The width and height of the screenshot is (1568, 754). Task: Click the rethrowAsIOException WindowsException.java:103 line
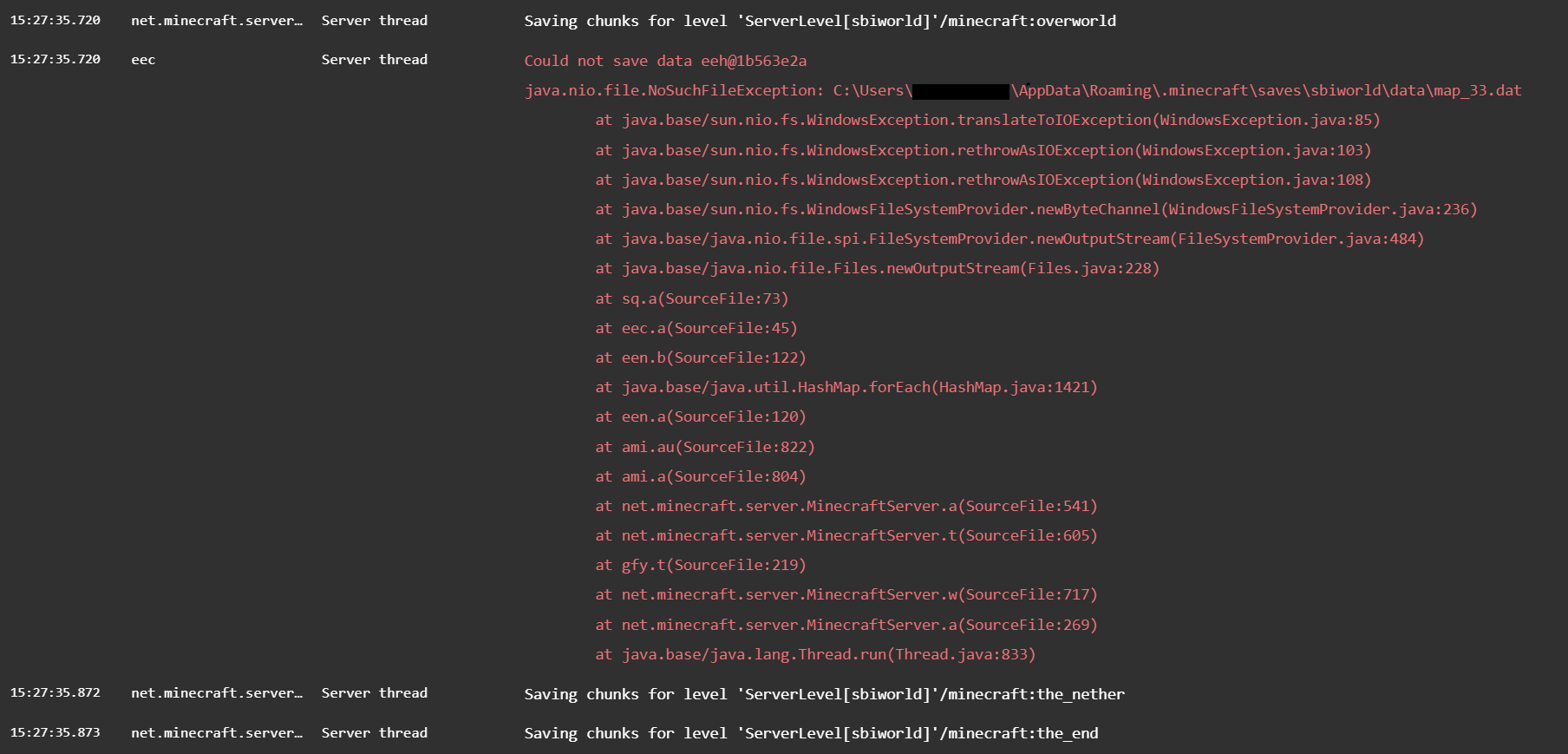pos(983,150)
